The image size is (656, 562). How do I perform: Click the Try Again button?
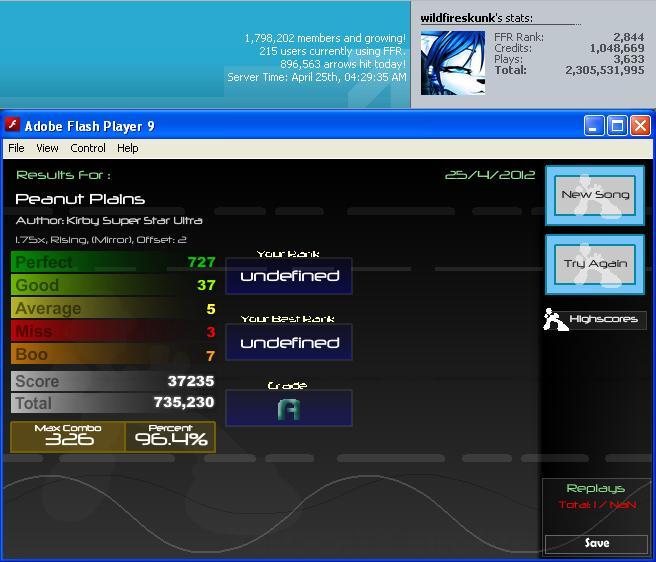pos(595,264)
